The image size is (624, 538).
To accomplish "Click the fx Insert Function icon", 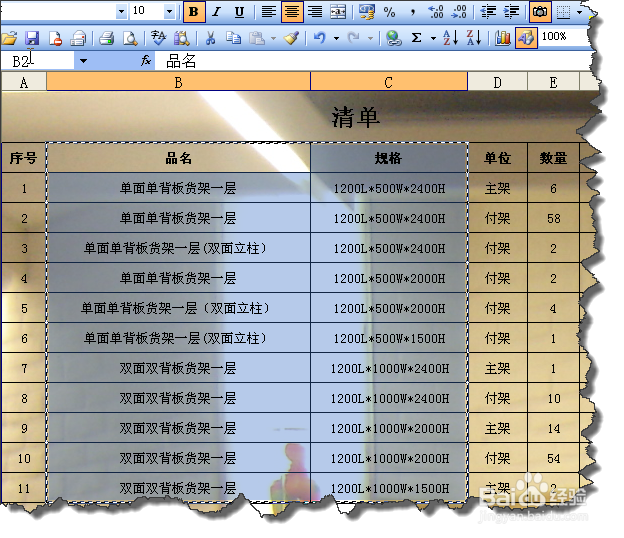I will click(x=146, y=60).
